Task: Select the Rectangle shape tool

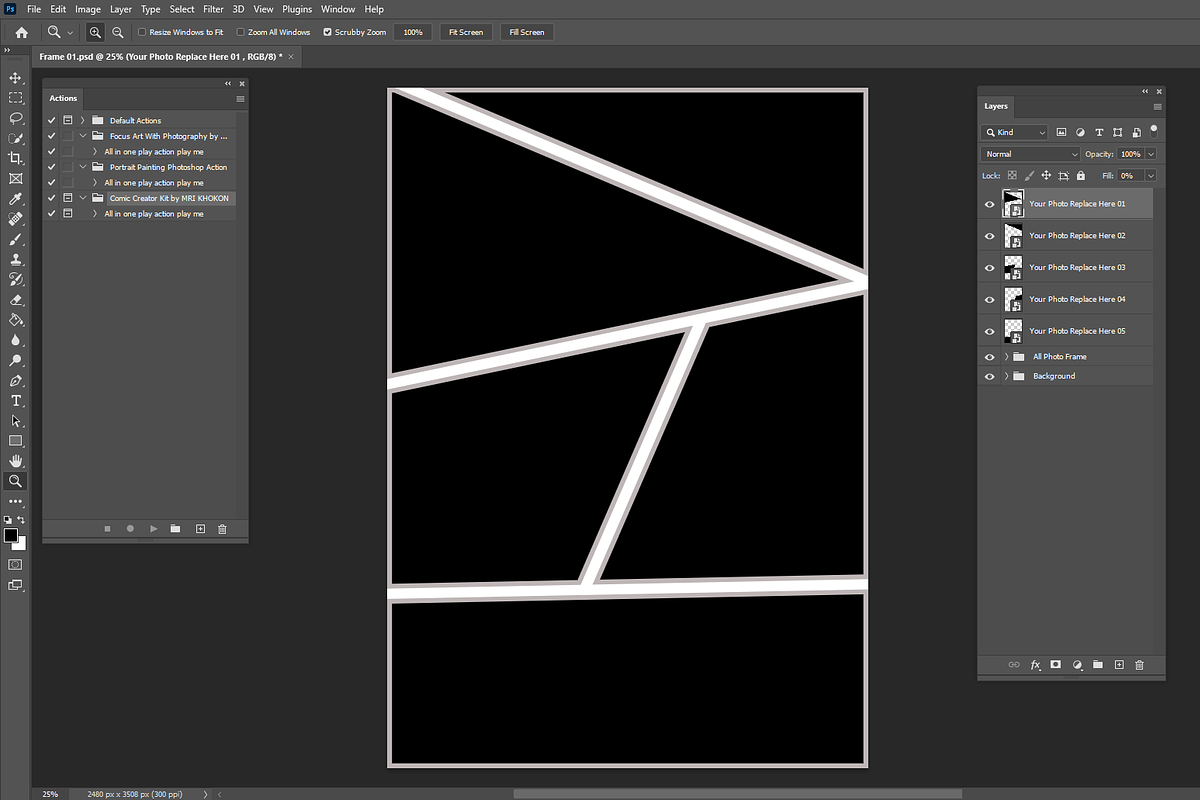Action: [15, 441]
